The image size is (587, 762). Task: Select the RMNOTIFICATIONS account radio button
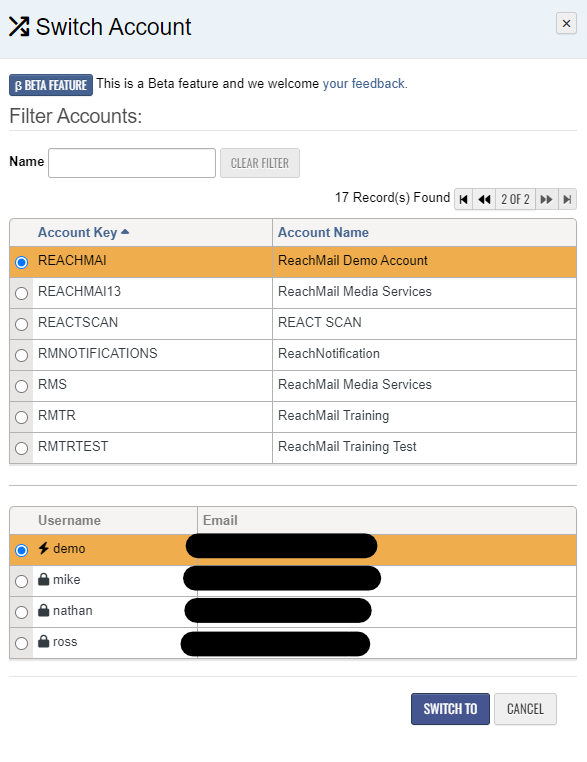[x=21, y=355]
